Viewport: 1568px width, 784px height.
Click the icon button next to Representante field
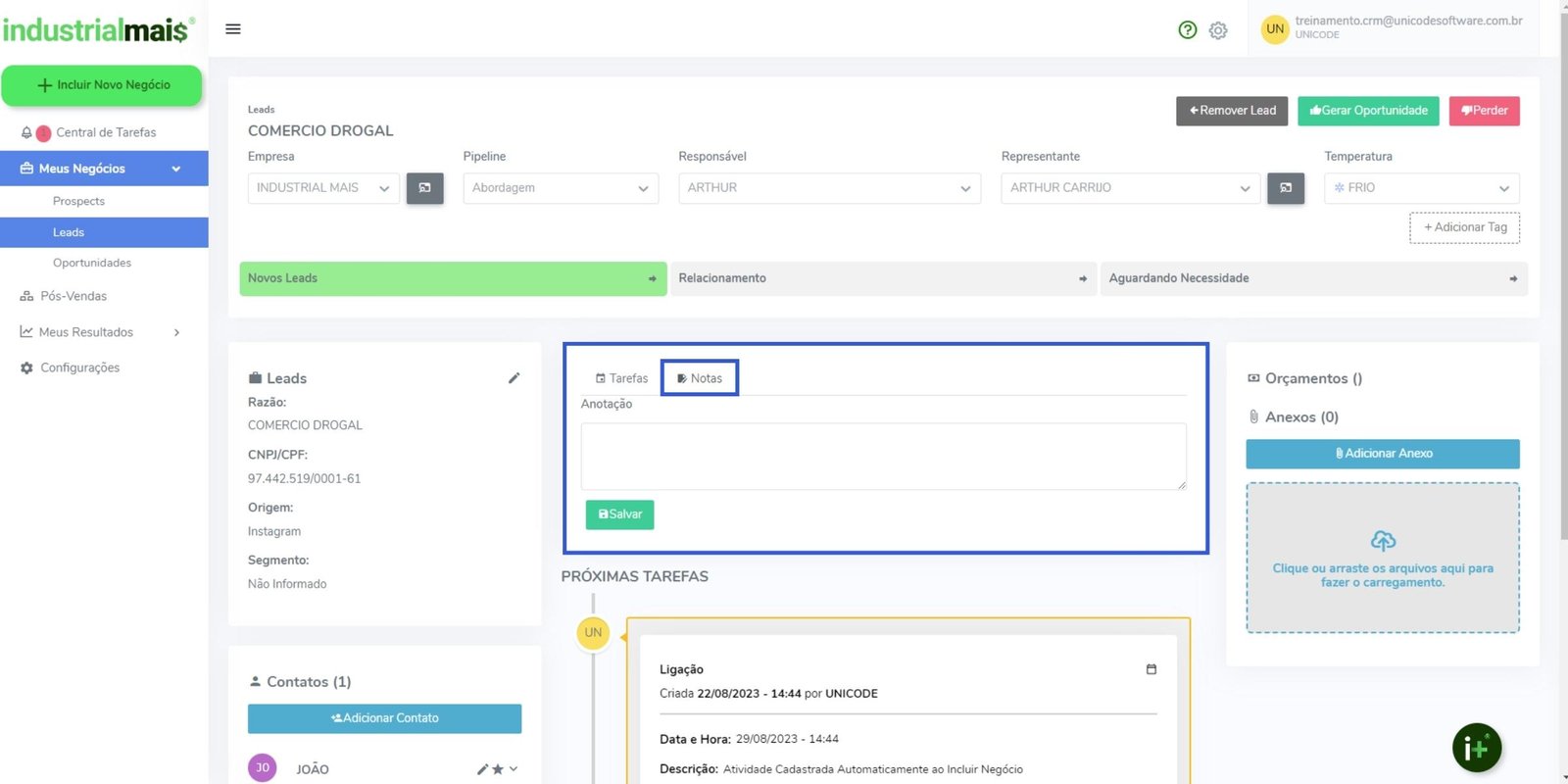(1285, 188)
